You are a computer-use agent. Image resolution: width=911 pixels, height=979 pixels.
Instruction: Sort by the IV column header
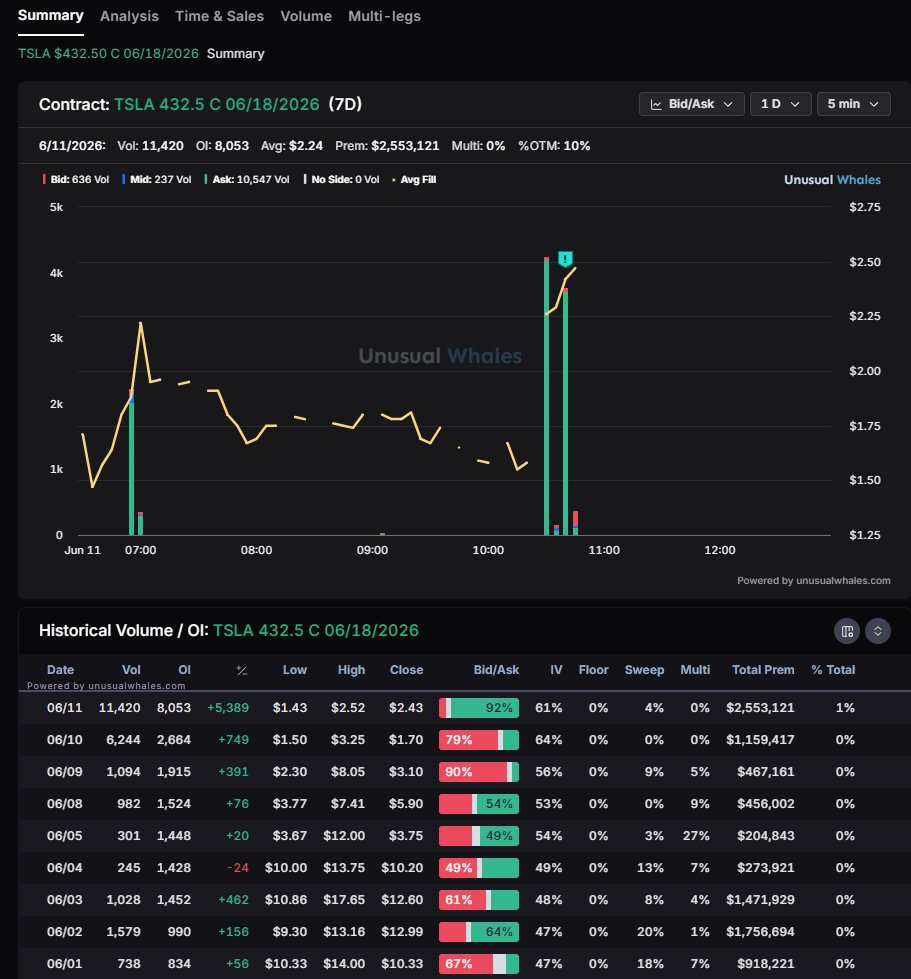tap(556, 670)
